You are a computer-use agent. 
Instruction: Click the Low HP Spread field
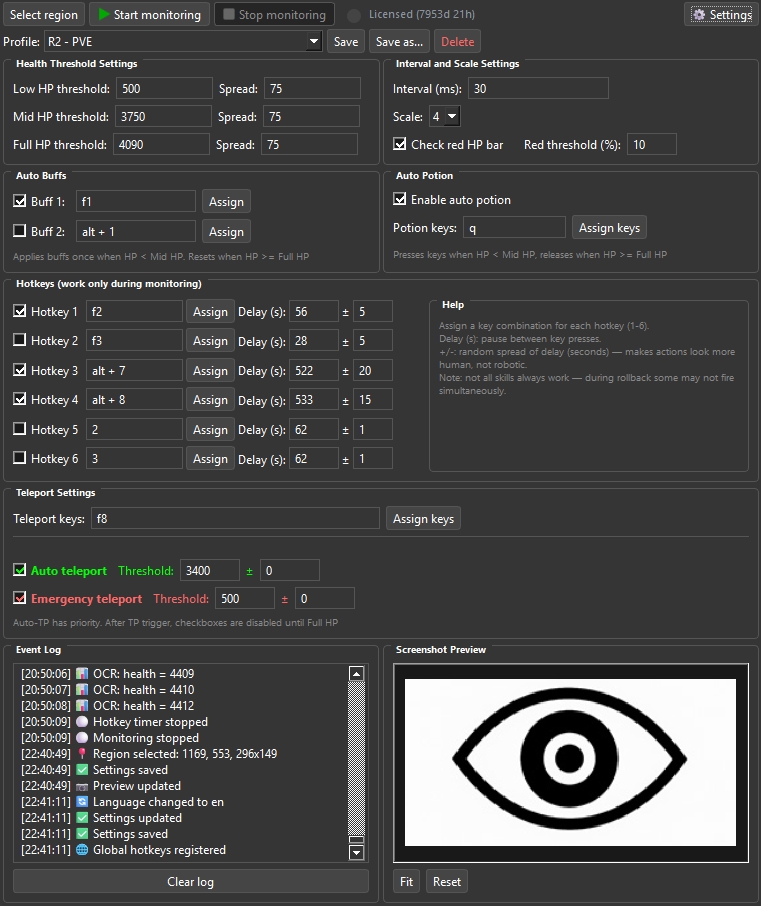313,88
